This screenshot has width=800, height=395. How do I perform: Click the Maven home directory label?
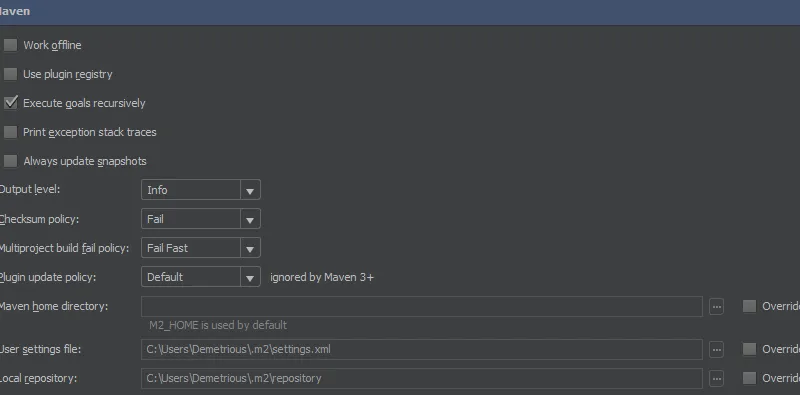[54, 306]
